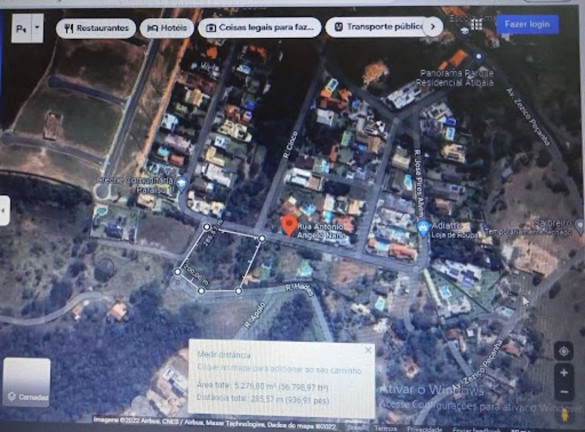Zoom in with the plus button
Viewport: 585px width, 432px height.
click(564, 372)
